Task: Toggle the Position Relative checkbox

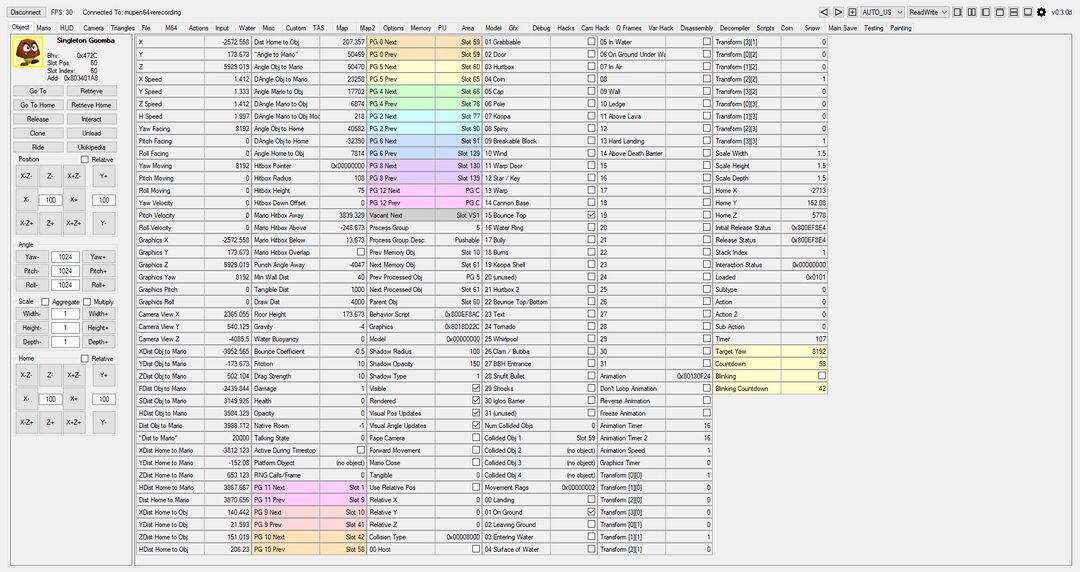Action: tap(85, 160)
